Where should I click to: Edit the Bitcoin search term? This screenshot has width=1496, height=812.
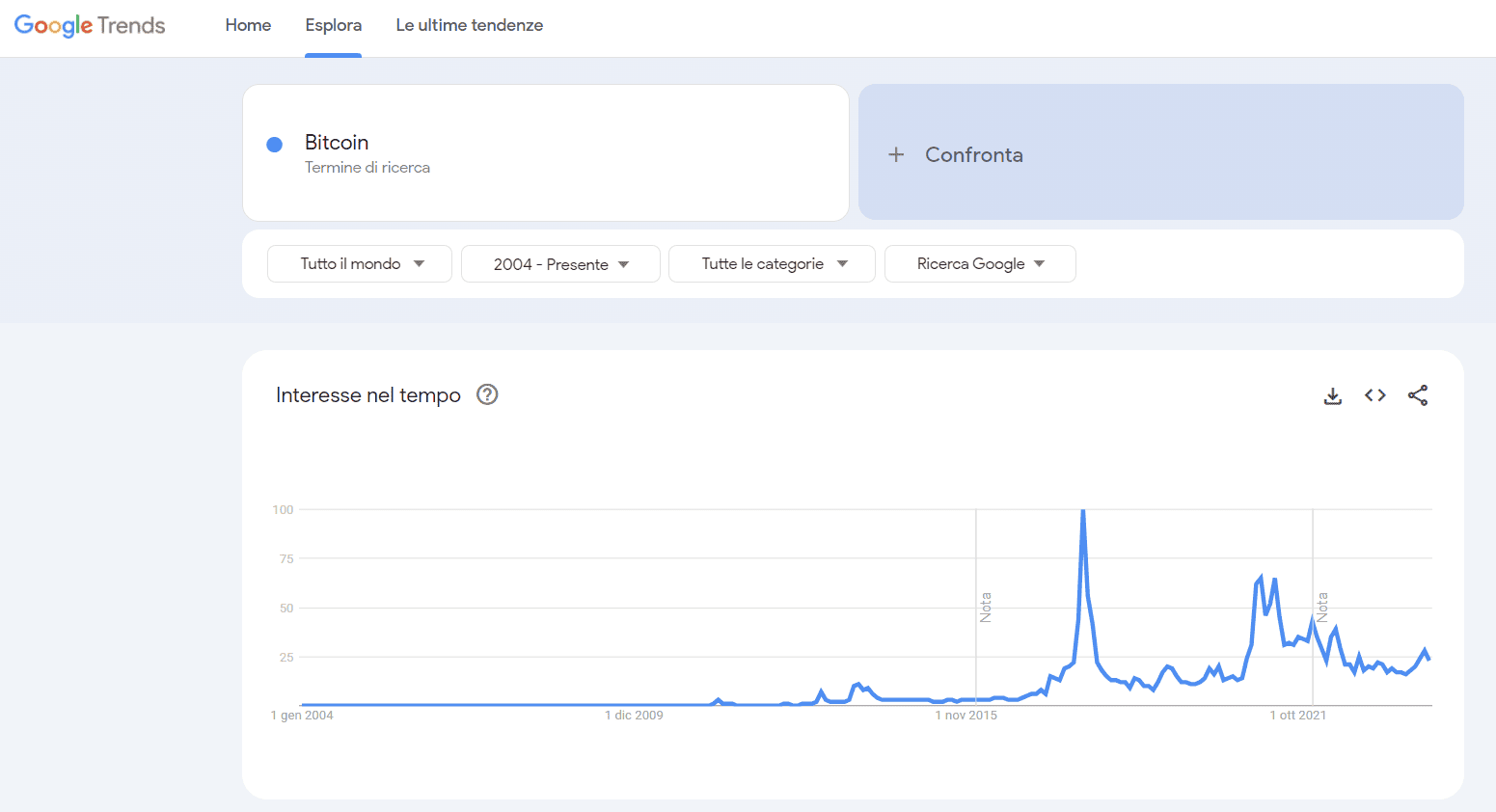546,152
